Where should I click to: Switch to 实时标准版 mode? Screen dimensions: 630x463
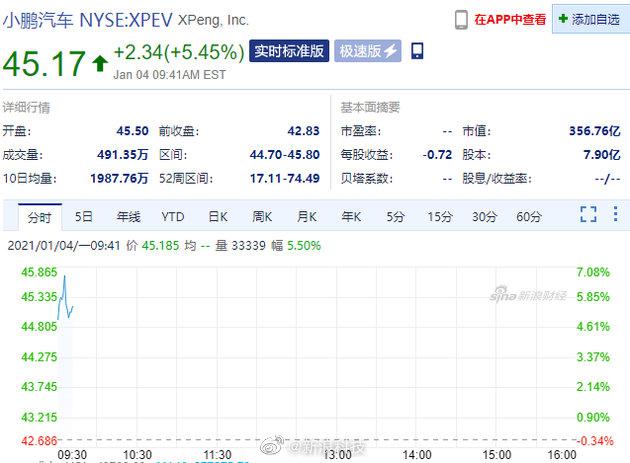pos(289,51)
